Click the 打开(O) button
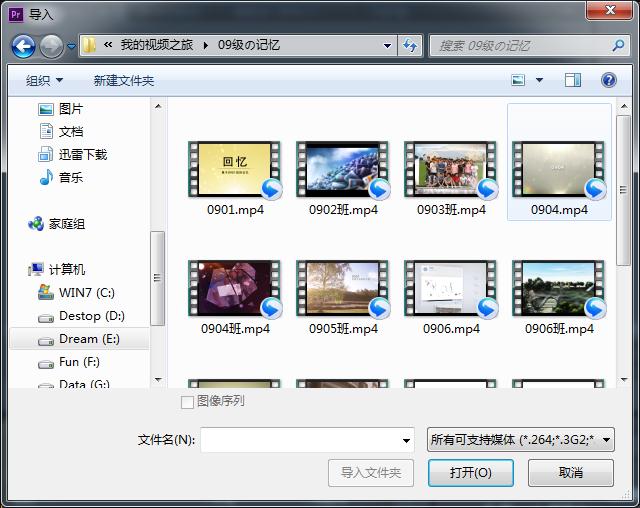Viewport: 640px width, 508px height. [471, 473]
